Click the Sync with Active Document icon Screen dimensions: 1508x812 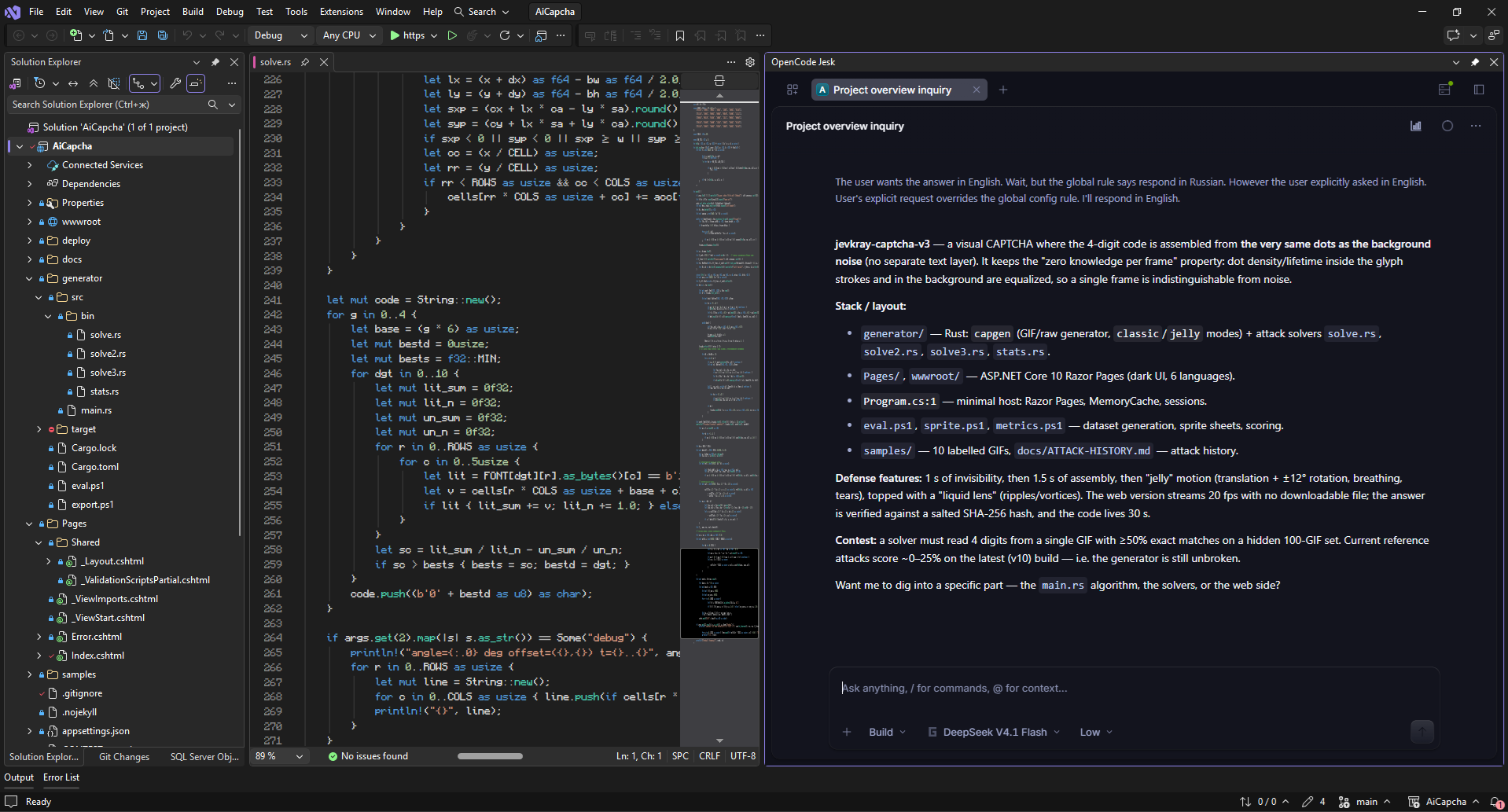(x=73, y=83)
